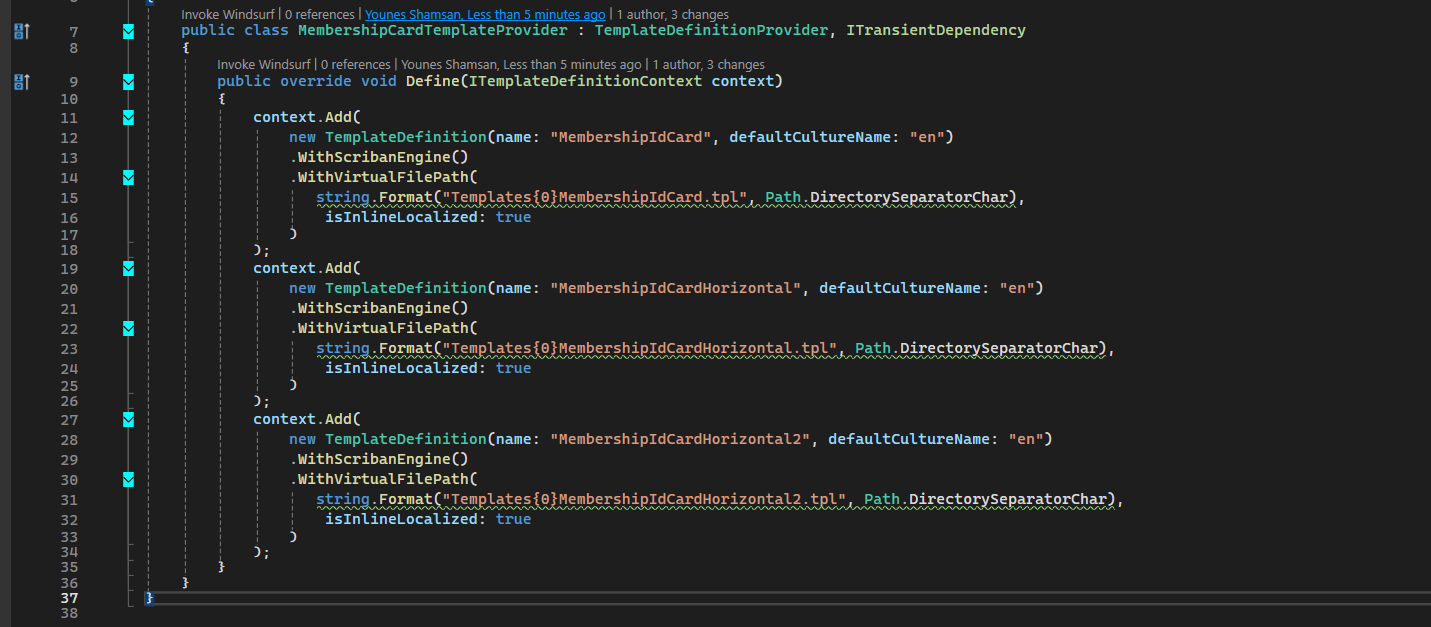Click the highlighted Younes Shamsan CodeLens link above the class
This screenshot has width=1431, height=627.
coord(484,15)
